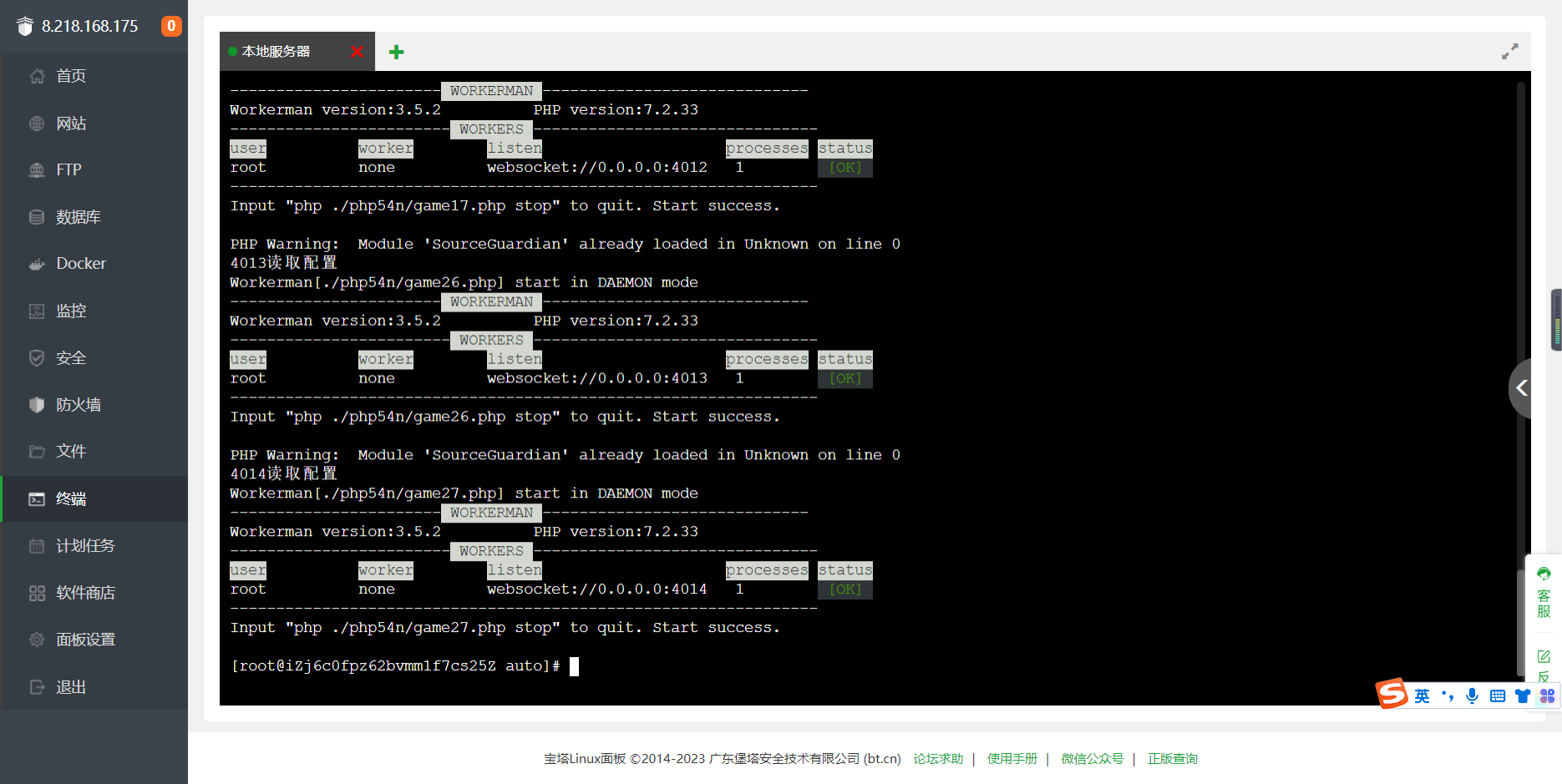Viewport: 1562px width, 784px height.
Task: Toggle Sogou punctuation mode
Action: 1448,695
